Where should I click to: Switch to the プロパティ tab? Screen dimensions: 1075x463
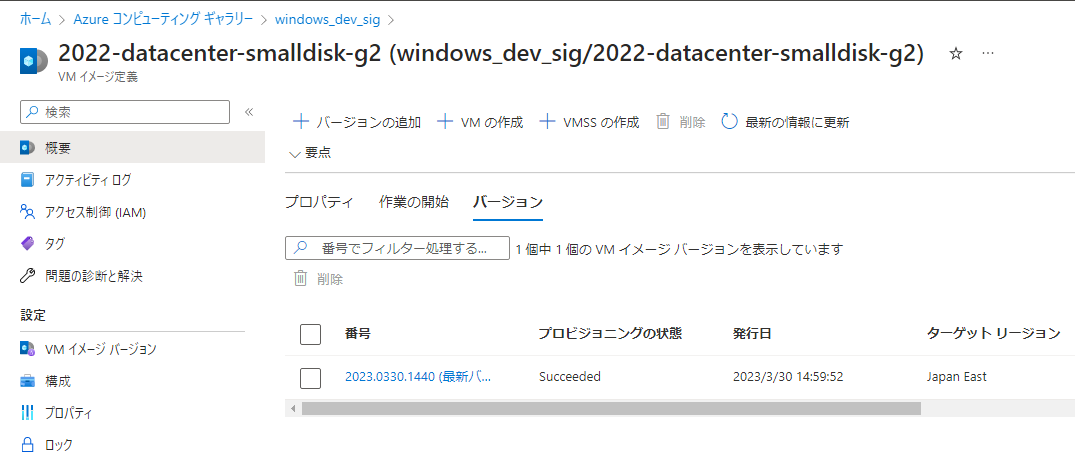pyautogui.click(x=319, y=202)
